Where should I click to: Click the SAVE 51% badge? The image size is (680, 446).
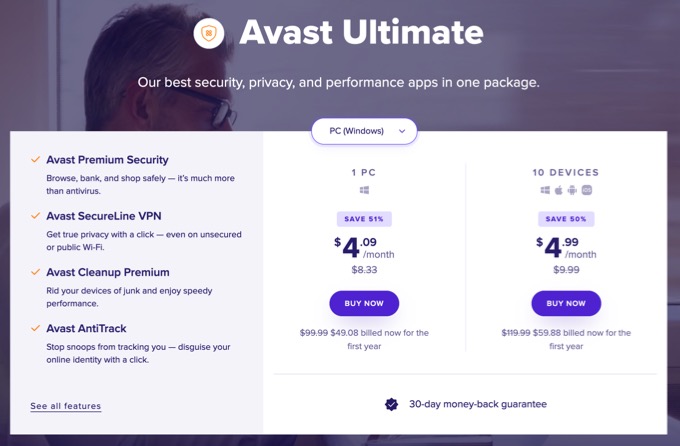click(x=364, y=218)
